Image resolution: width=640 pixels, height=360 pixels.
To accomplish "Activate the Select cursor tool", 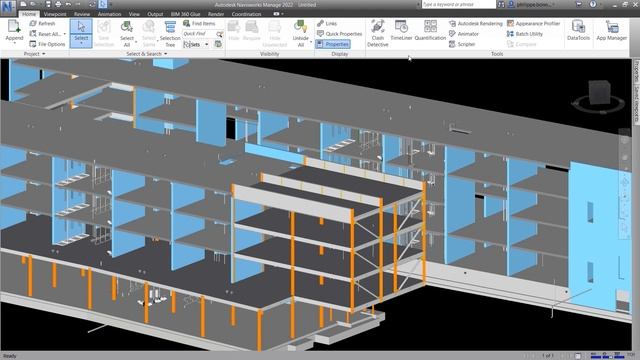I will (x=81, y=27).
